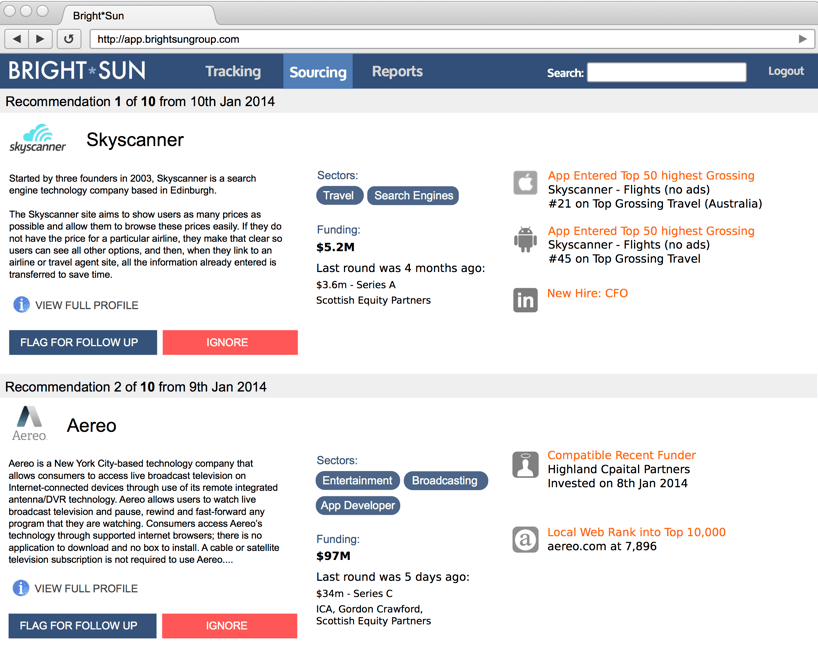Go back with the browser back arrow
The image size is (818, 647).
click(17, 39)
